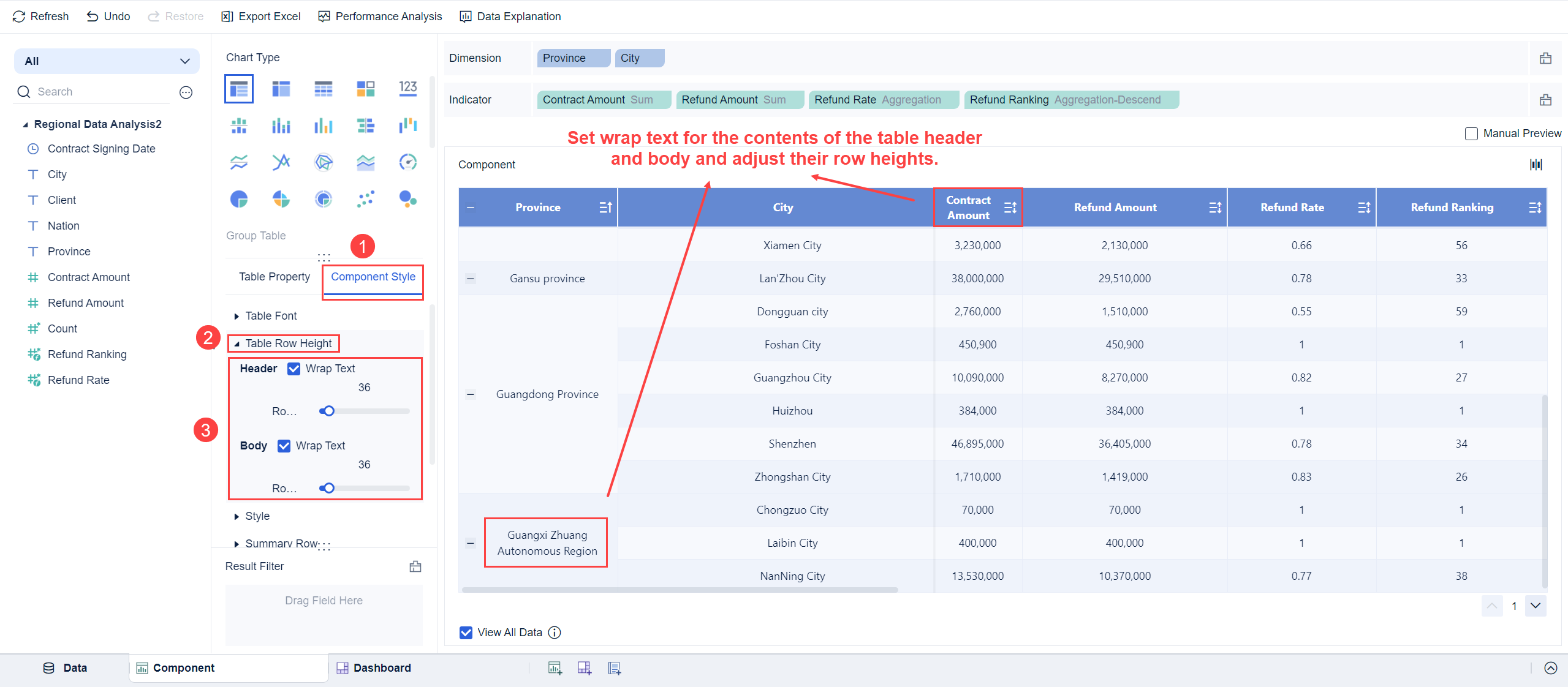Screen dimensions: 1568x687
Task: Choose the scatter plot chart icon
Action: coord(365,199)
